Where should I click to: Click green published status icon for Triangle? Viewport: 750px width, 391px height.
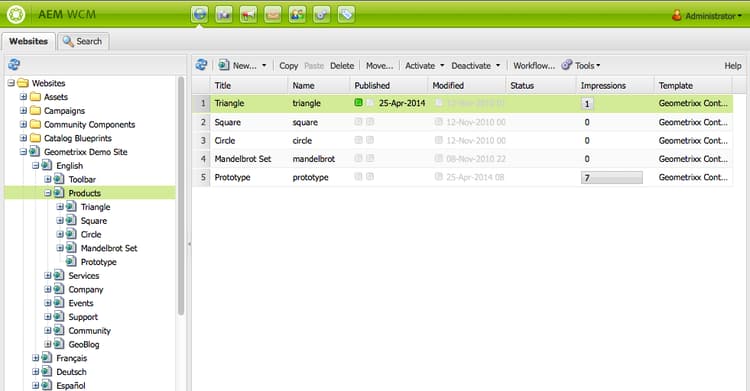coord(358,102)
